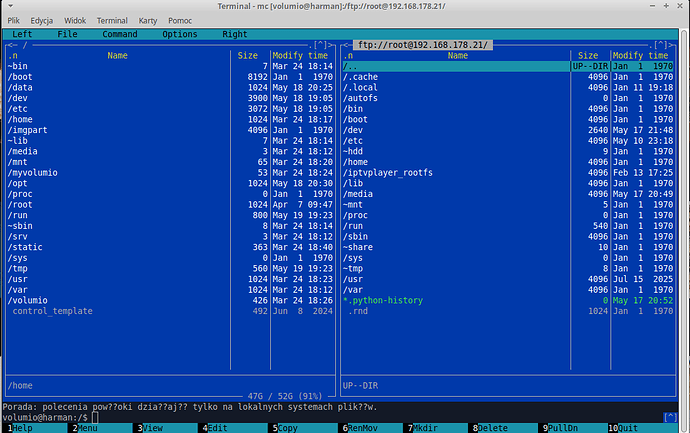Open the Terminal menu

coord(112,21)
